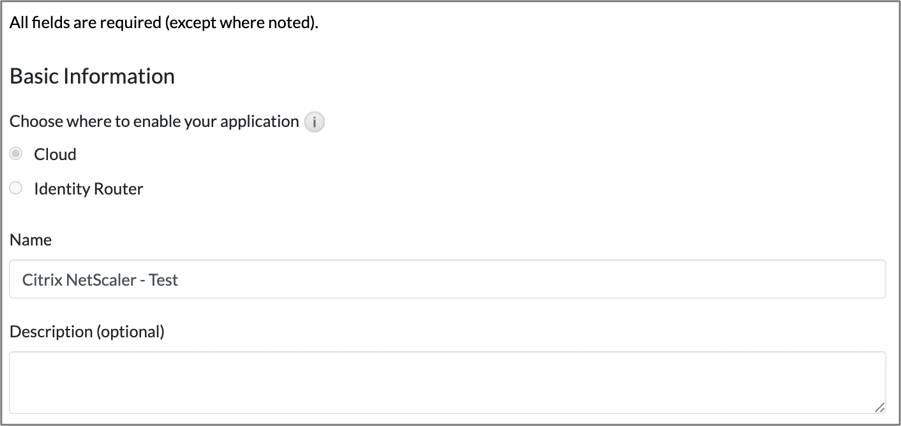
Task: Click the Name field label
Action: pyautogui.click(x=30, y=240)
